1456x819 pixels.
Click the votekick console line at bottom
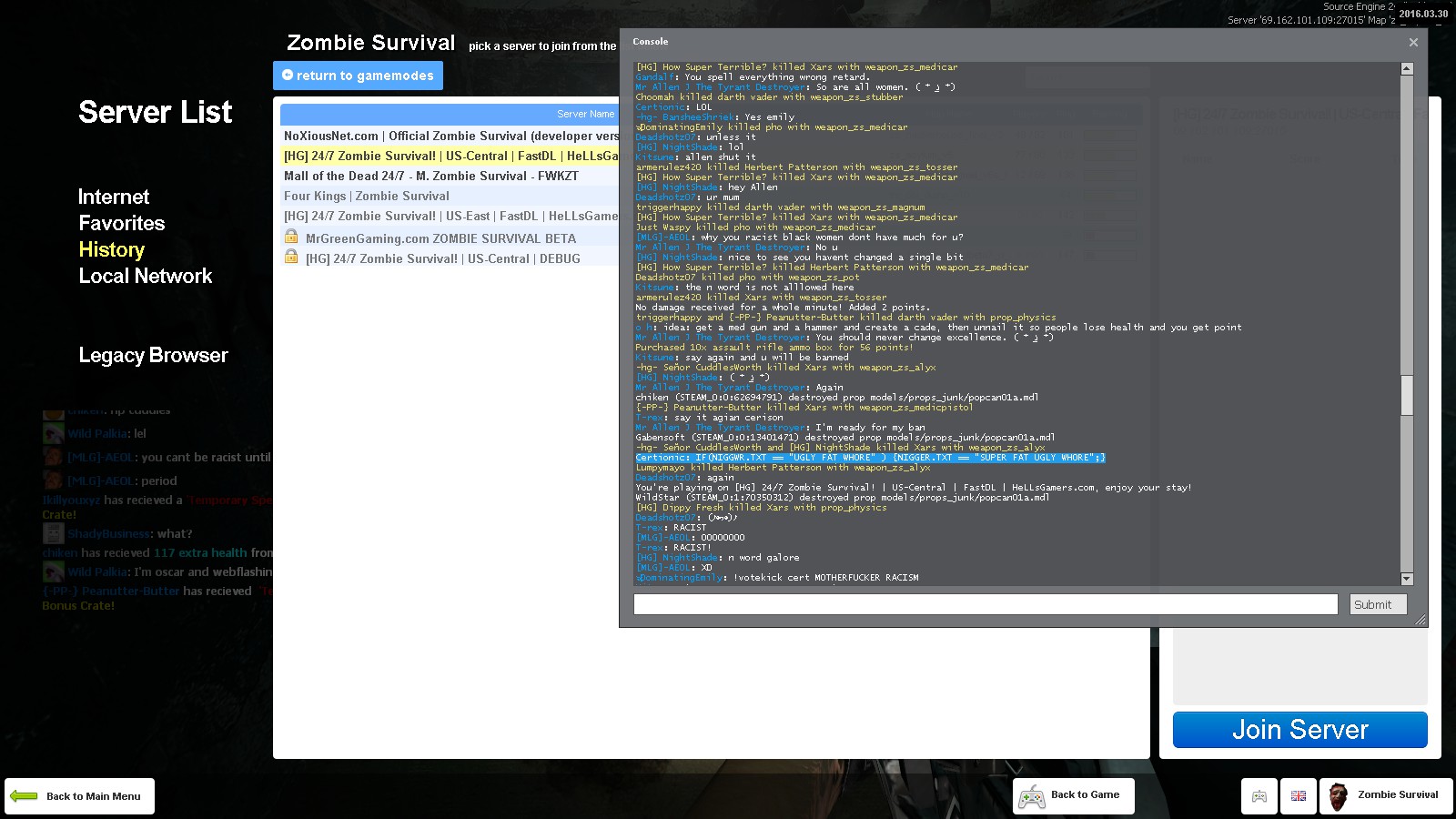777,578
